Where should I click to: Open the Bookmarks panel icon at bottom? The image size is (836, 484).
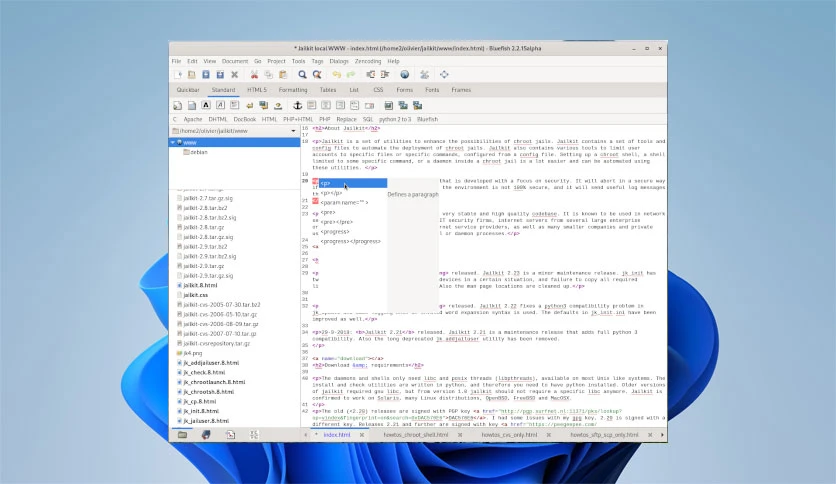tap(206, 435)
